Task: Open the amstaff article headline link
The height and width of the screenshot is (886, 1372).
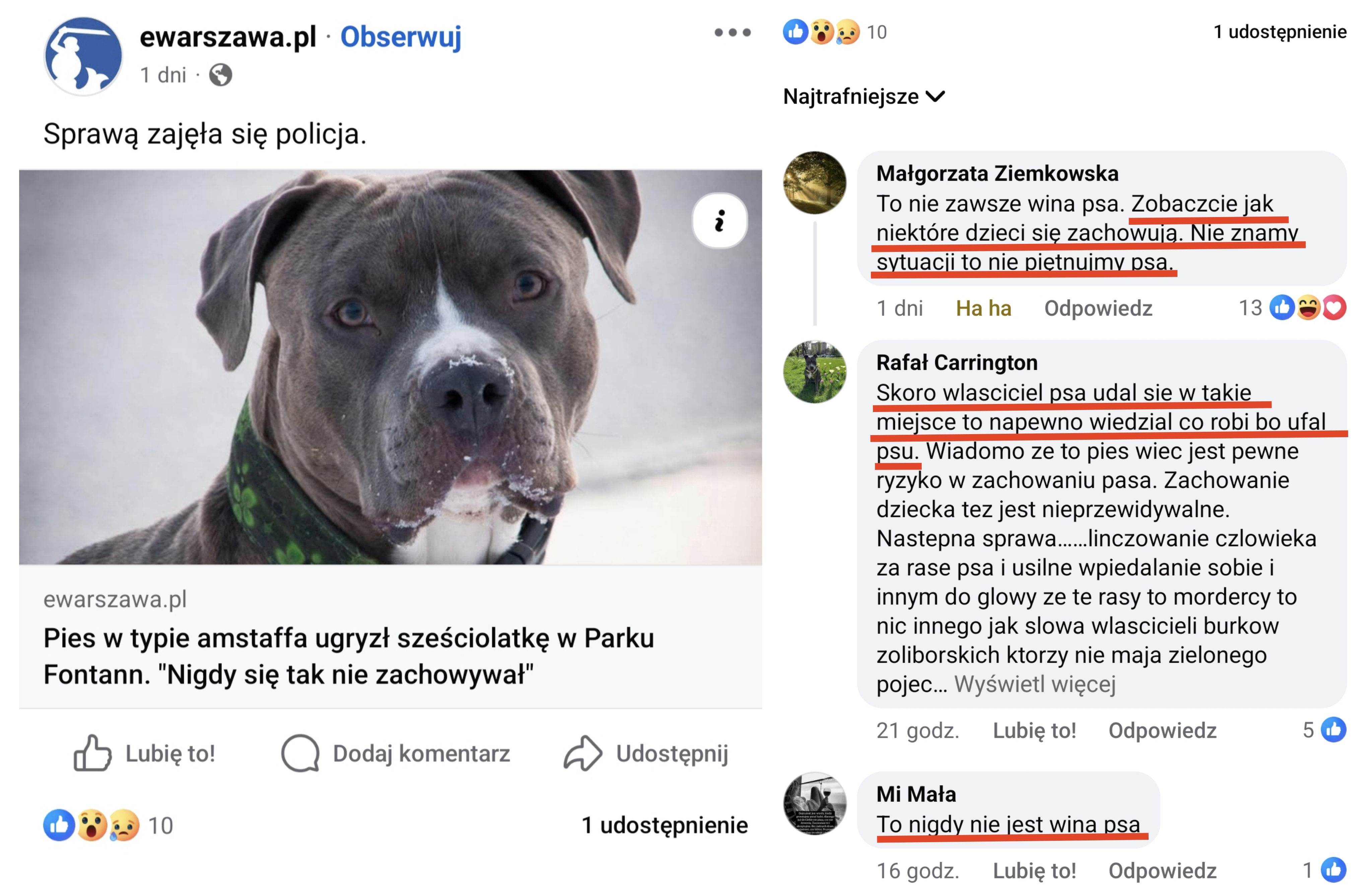Action: pos(349,656)
